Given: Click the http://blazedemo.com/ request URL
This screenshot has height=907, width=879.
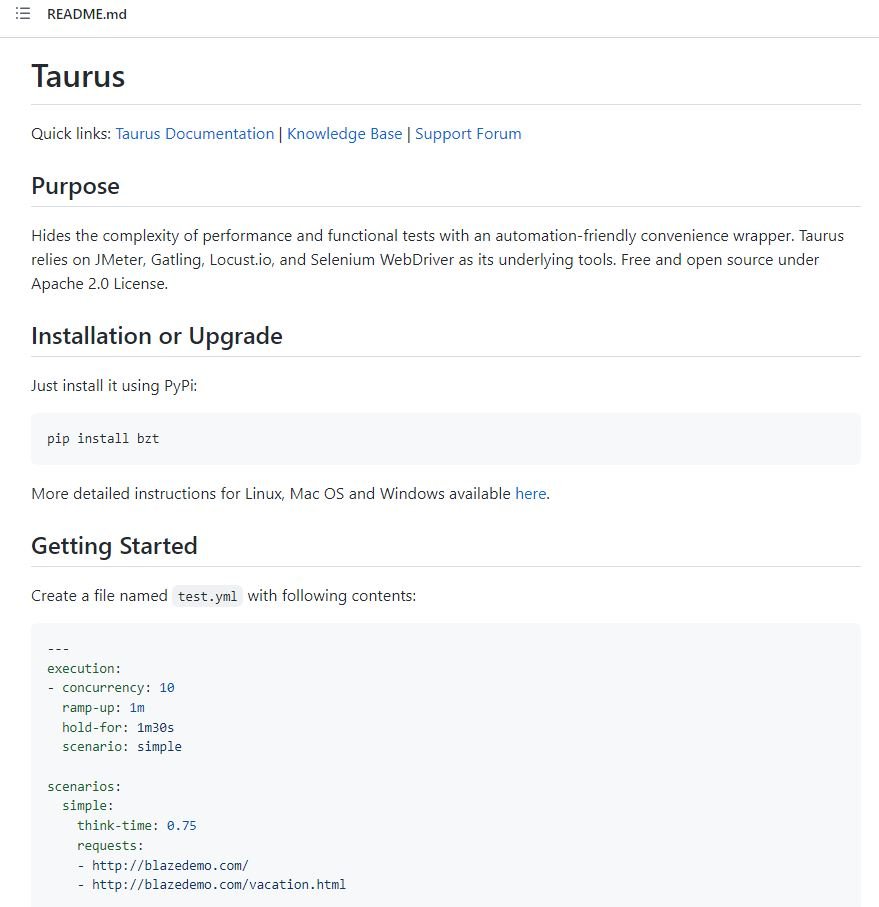Looking at the screenshot, I should pyautogui.click(x=170, y=865).
